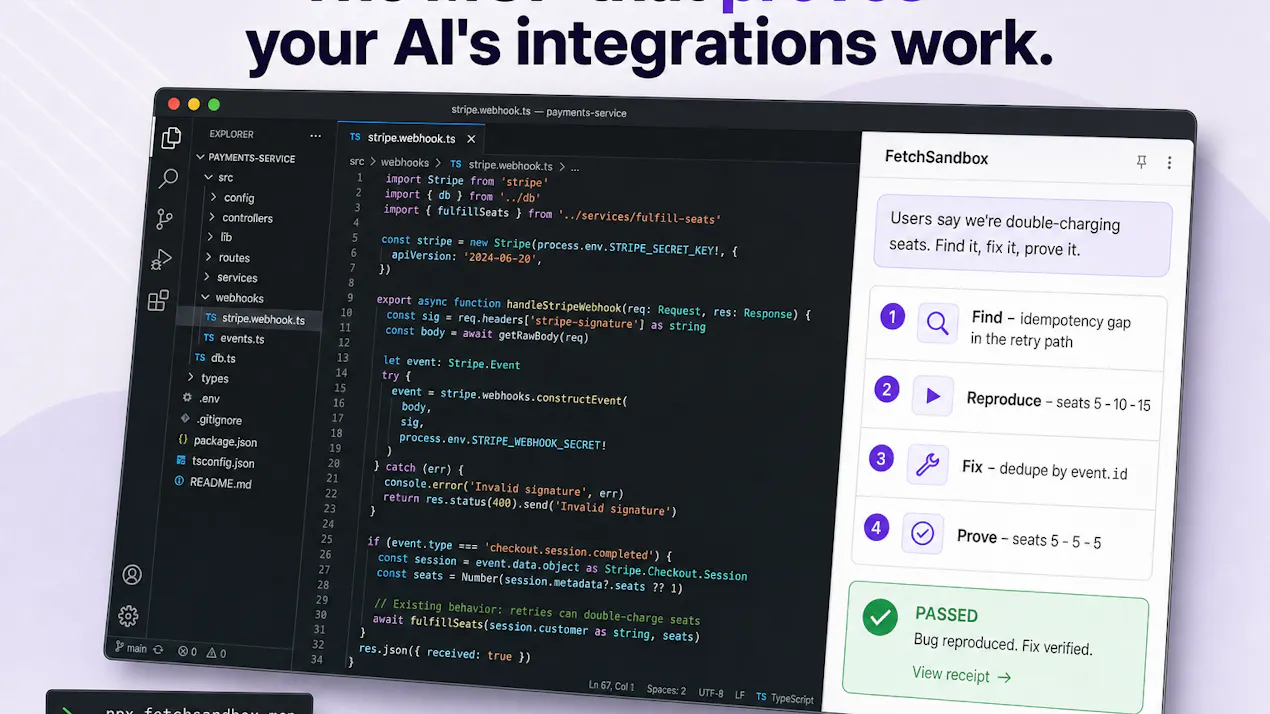Click the users say double-charging prompt bubble

pos(1022,236)
